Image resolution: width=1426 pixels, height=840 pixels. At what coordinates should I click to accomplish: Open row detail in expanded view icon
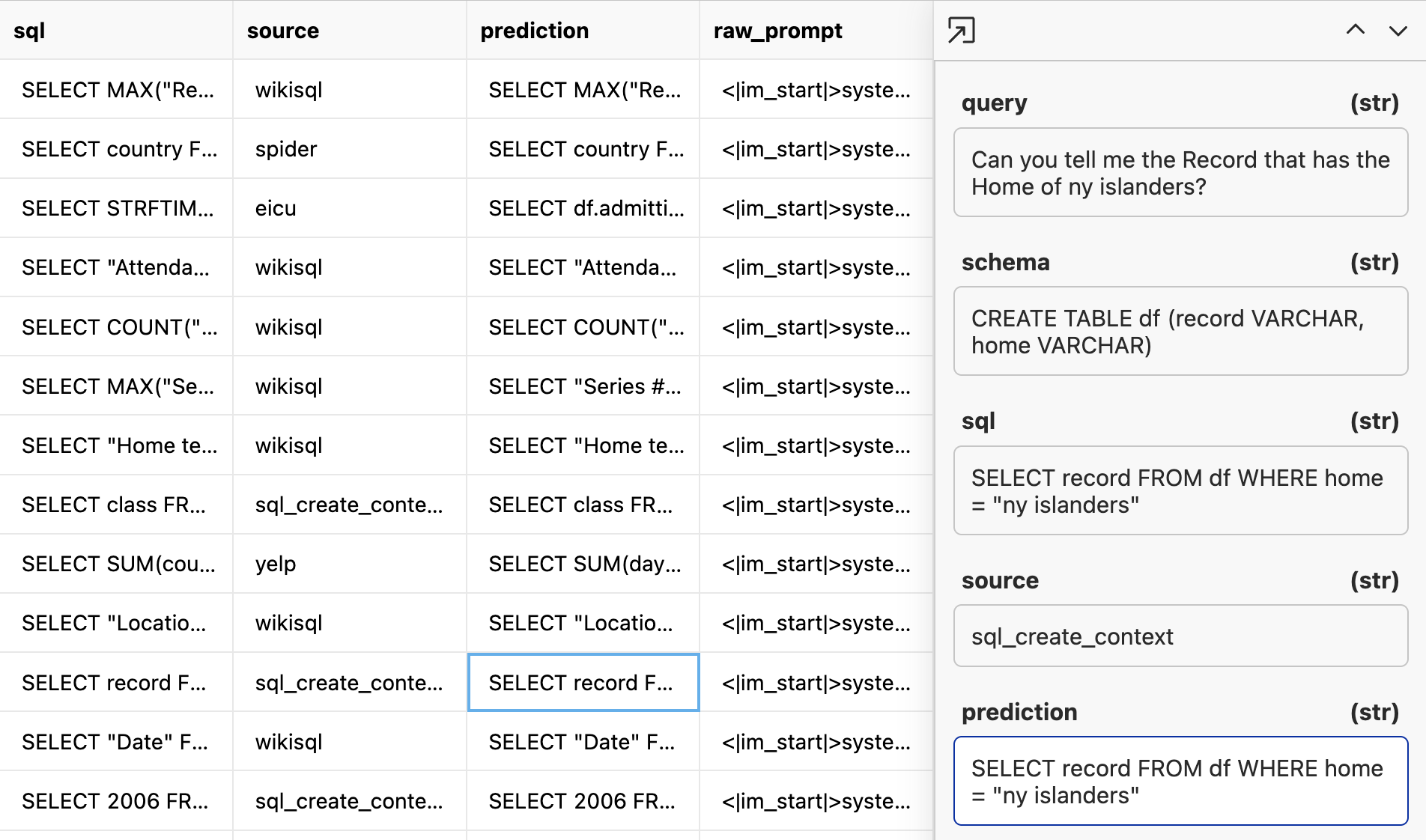tap(961, 31)
